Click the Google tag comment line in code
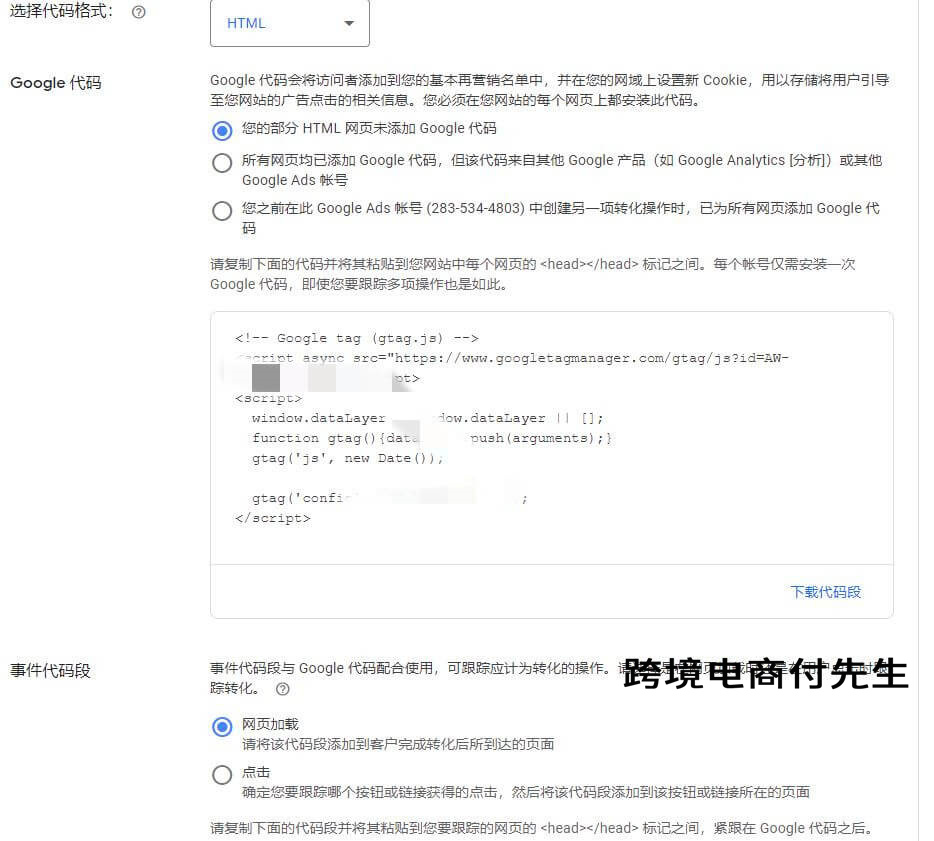This screenshot has height=841, width=934. coord(355,338)
